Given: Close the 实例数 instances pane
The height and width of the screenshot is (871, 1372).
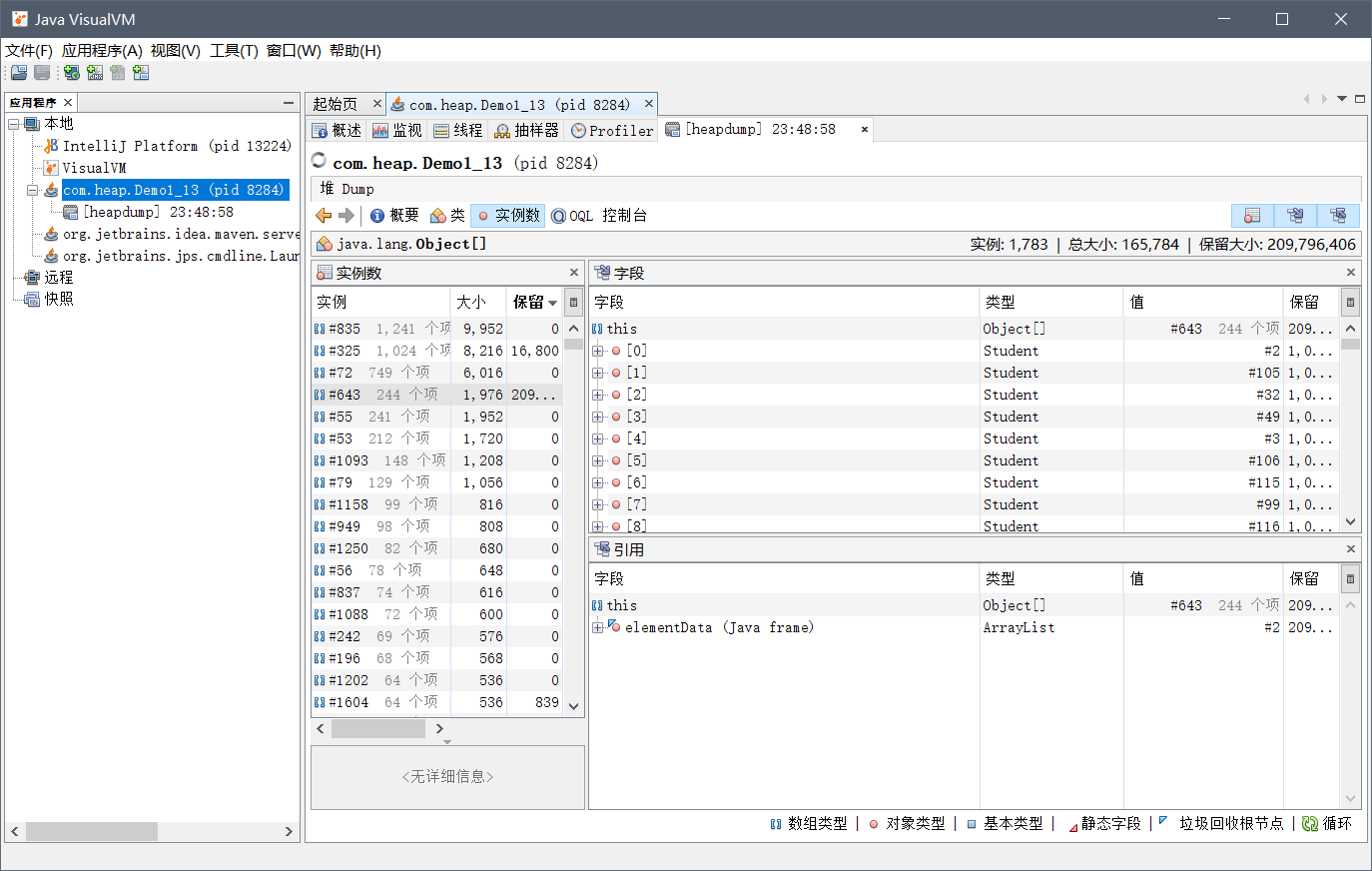Looking at the screenshot, I should (x=574, y=272).
